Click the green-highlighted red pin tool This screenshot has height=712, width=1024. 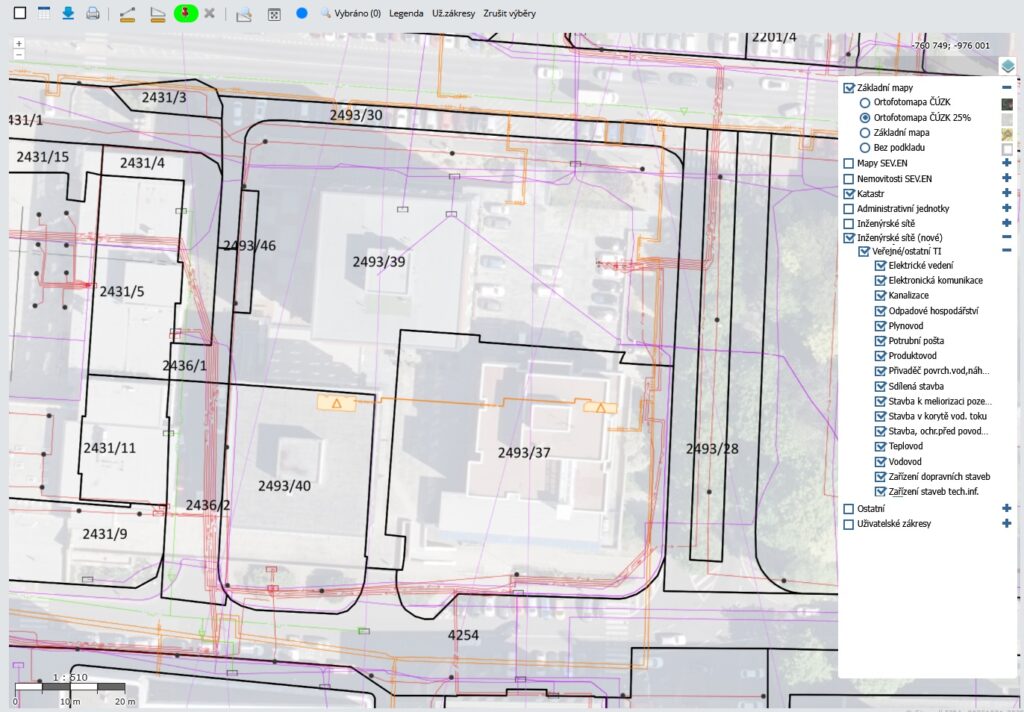click(186, 14)
